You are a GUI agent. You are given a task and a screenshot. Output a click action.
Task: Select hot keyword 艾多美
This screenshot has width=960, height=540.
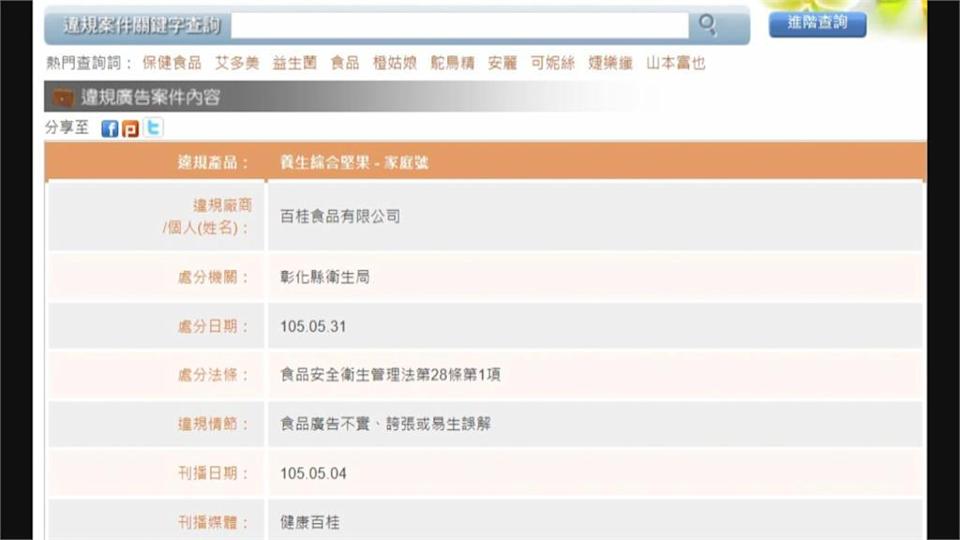(237, 63)
